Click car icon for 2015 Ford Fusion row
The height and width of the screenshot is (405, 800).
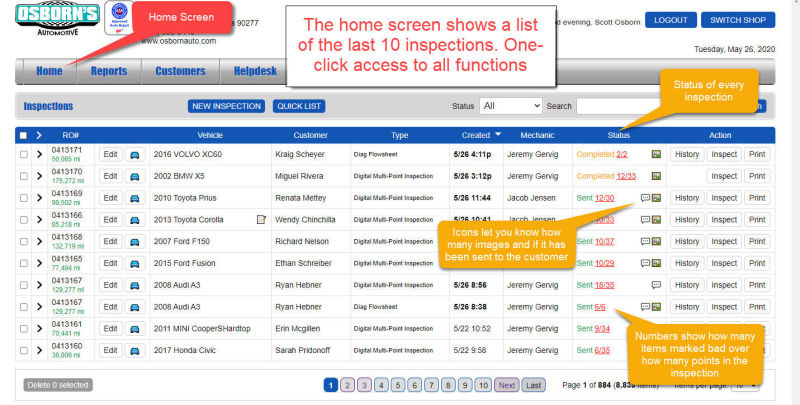(x=135, y=264)
